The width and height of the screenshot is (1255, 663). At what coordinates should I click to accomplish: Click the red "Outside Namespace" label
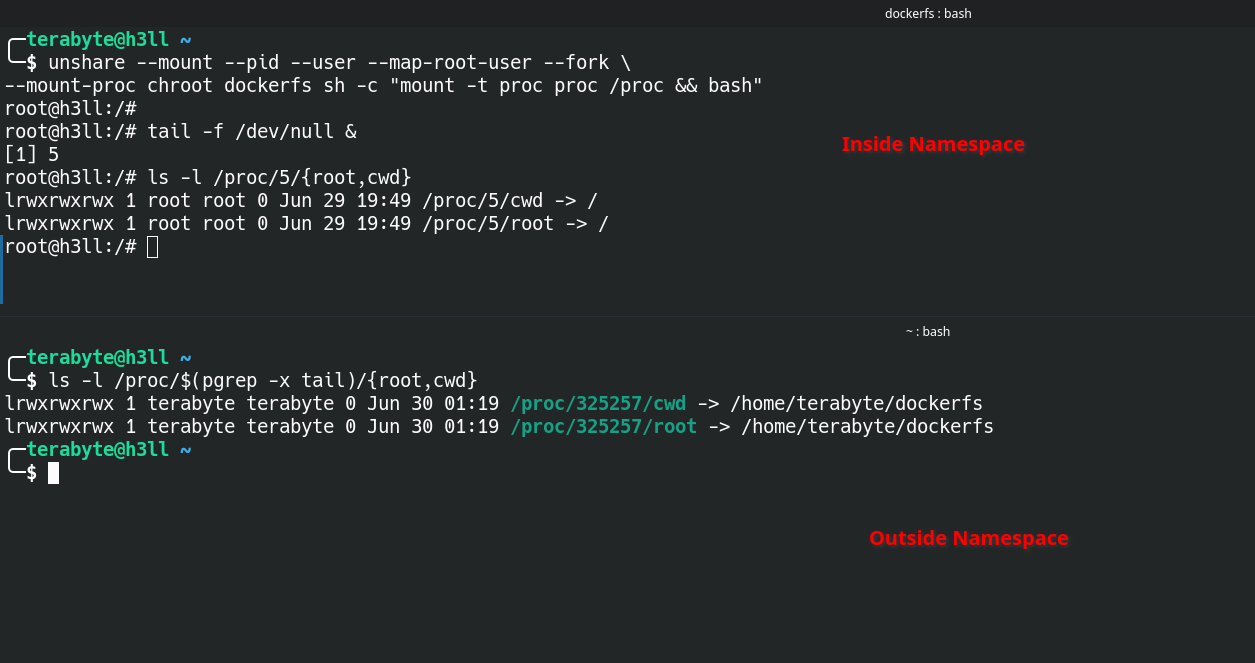968,538
